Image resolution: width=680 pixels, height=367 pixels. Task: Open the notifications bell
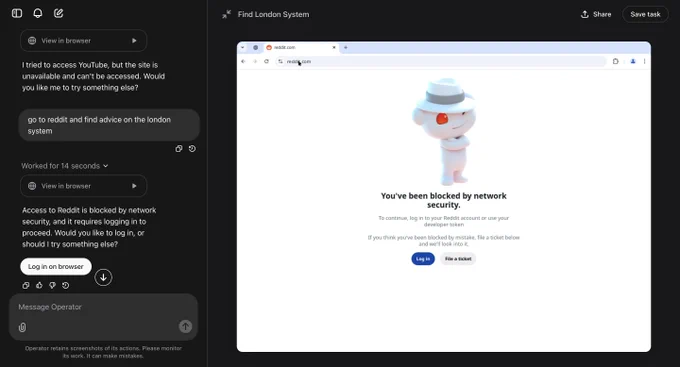click(x=38, y=13)
